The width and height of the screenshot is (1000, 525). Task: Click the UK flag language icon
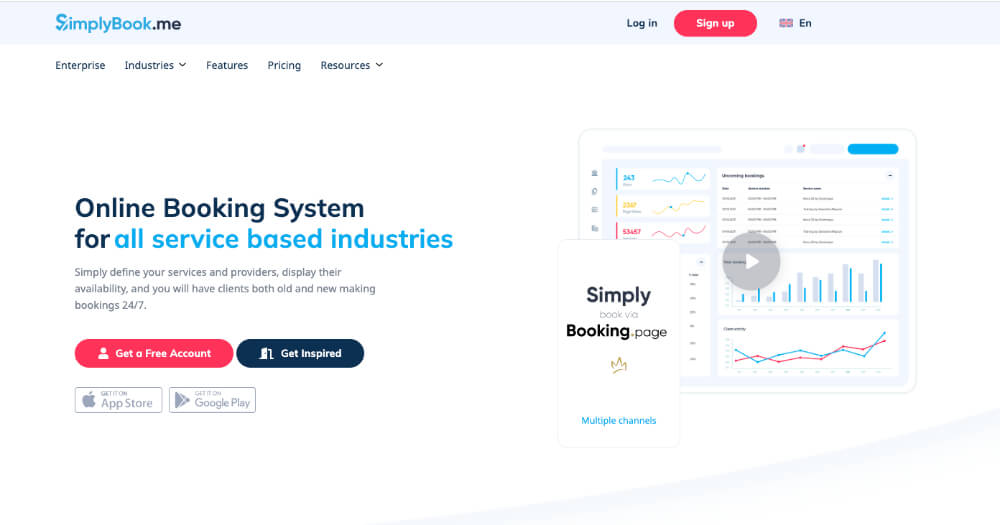coord(786,23)
